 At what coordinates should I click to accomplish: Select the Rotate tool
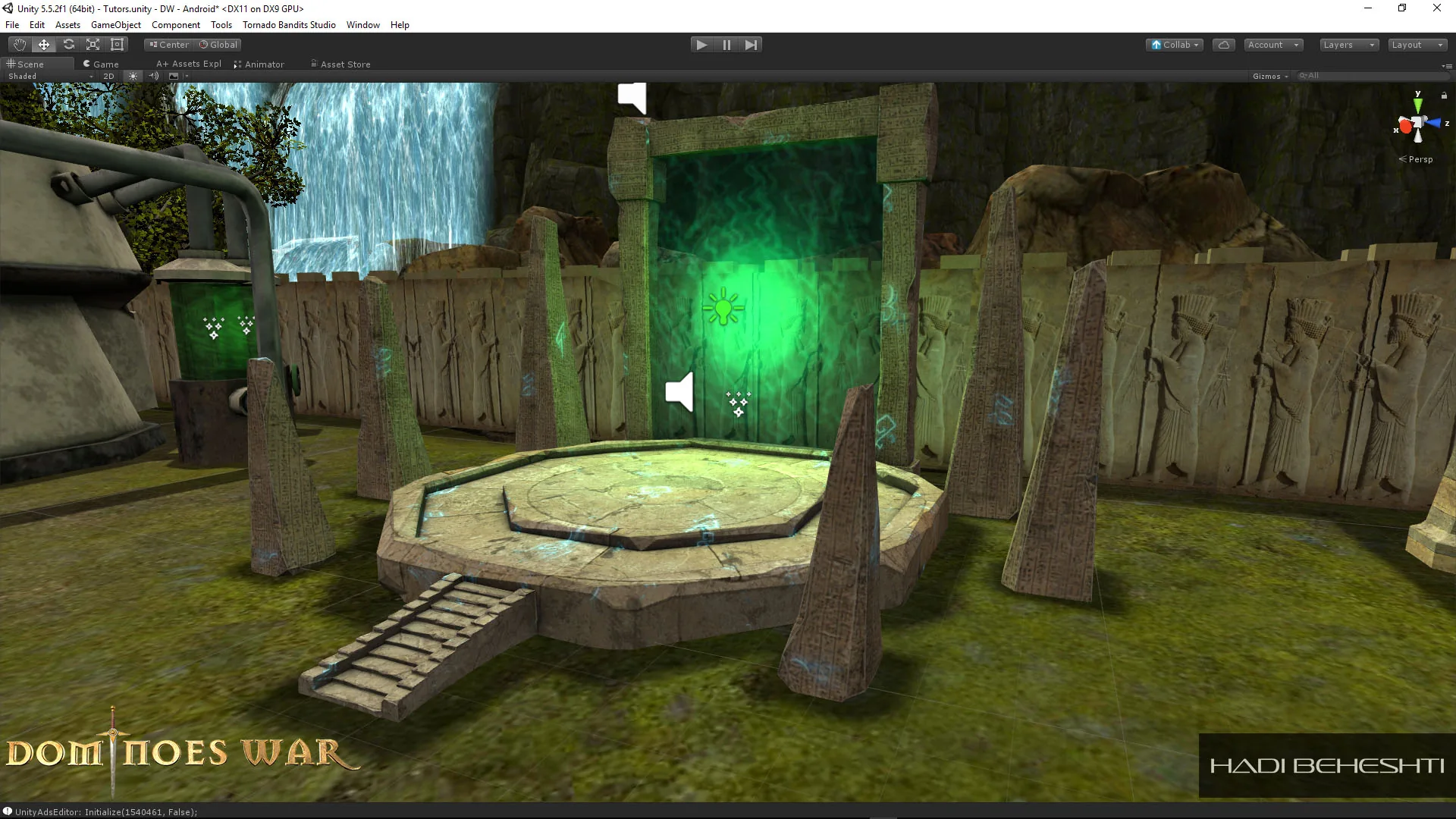(x=68, y=45)
